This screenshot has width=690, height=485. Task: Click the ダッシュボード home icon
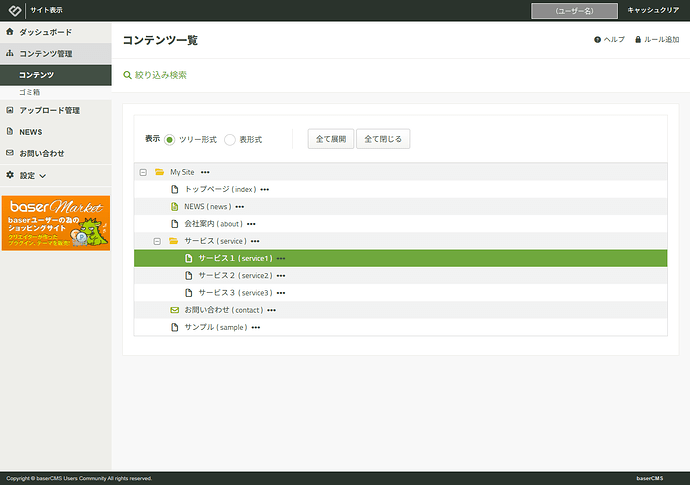tap(10, 32)
